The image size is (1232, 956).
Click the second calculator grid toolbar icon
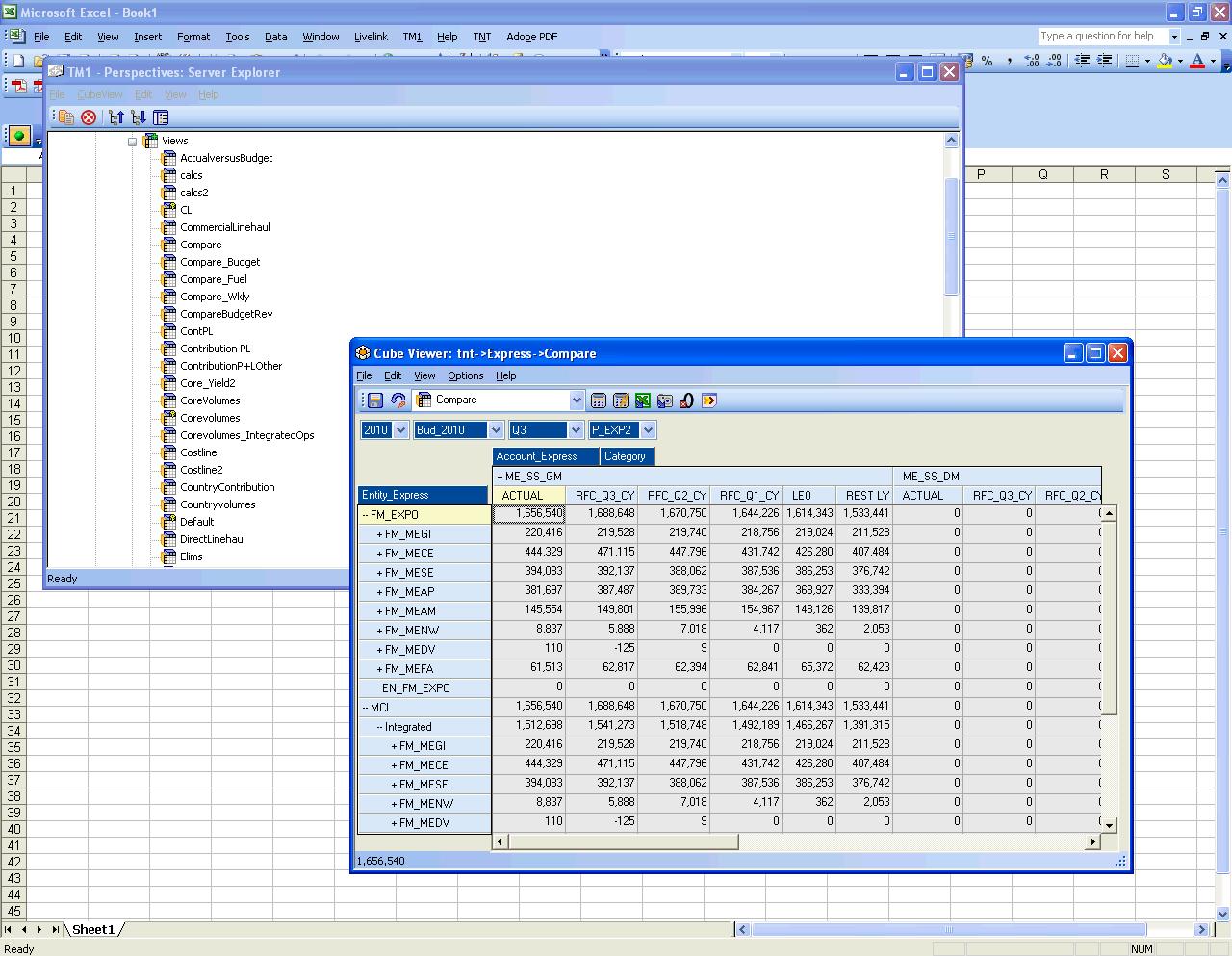pos(621,400)
